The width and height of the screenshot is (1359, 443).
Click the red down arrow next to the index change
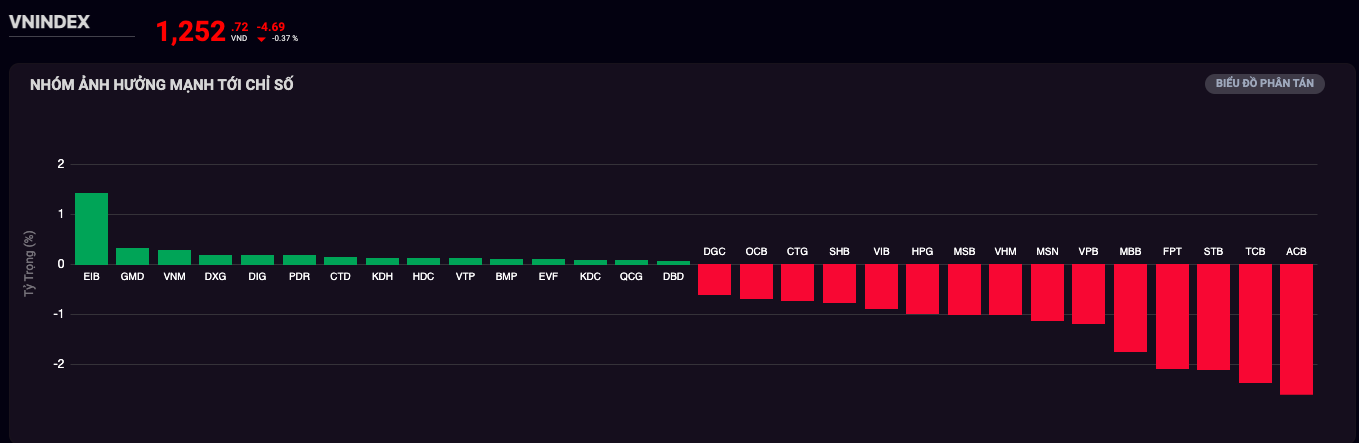(x=261, y=39)
